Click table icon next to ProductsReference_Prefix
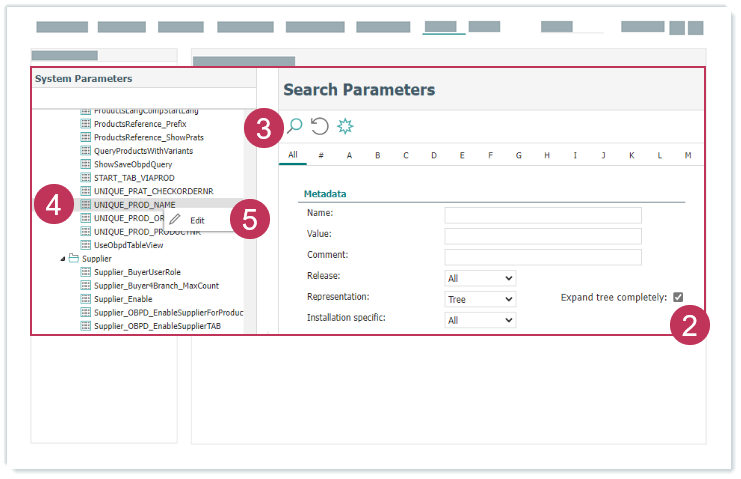 [86, 124]
